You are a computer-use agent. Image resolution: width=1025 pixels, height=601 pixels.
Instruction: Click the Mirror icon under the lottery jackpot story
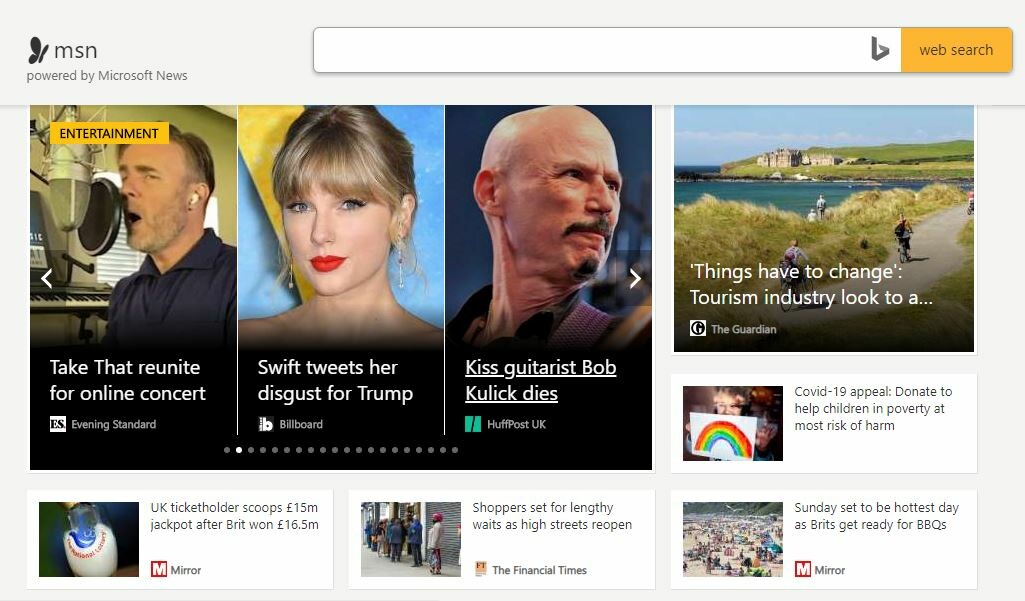coord(159,570)
